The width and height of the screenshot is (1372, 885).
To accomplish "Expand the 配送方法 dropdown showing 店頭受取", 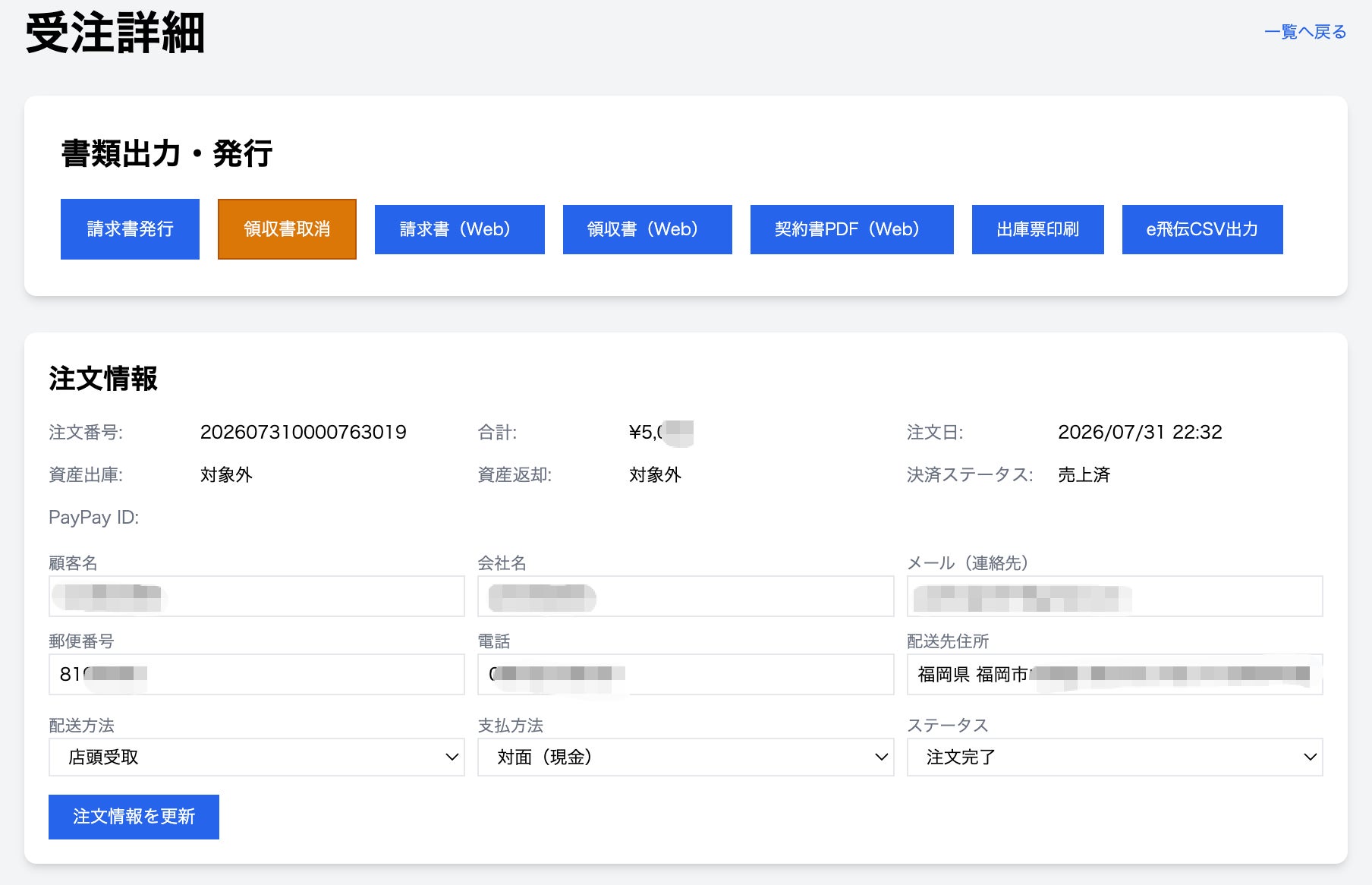I will (256, 757).
